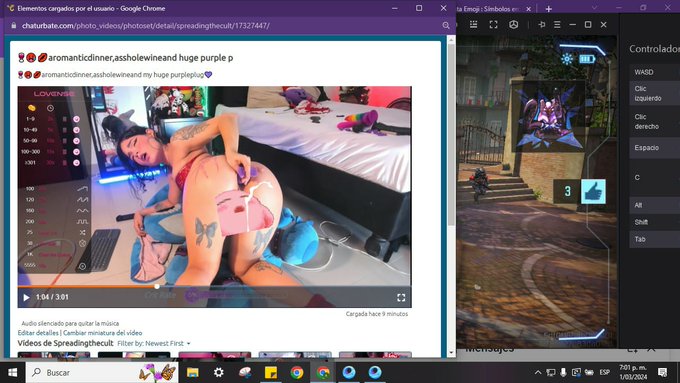The image size is (680, 383).
Task: Pin the emulator window on top
Action: (x=542, y=25)
